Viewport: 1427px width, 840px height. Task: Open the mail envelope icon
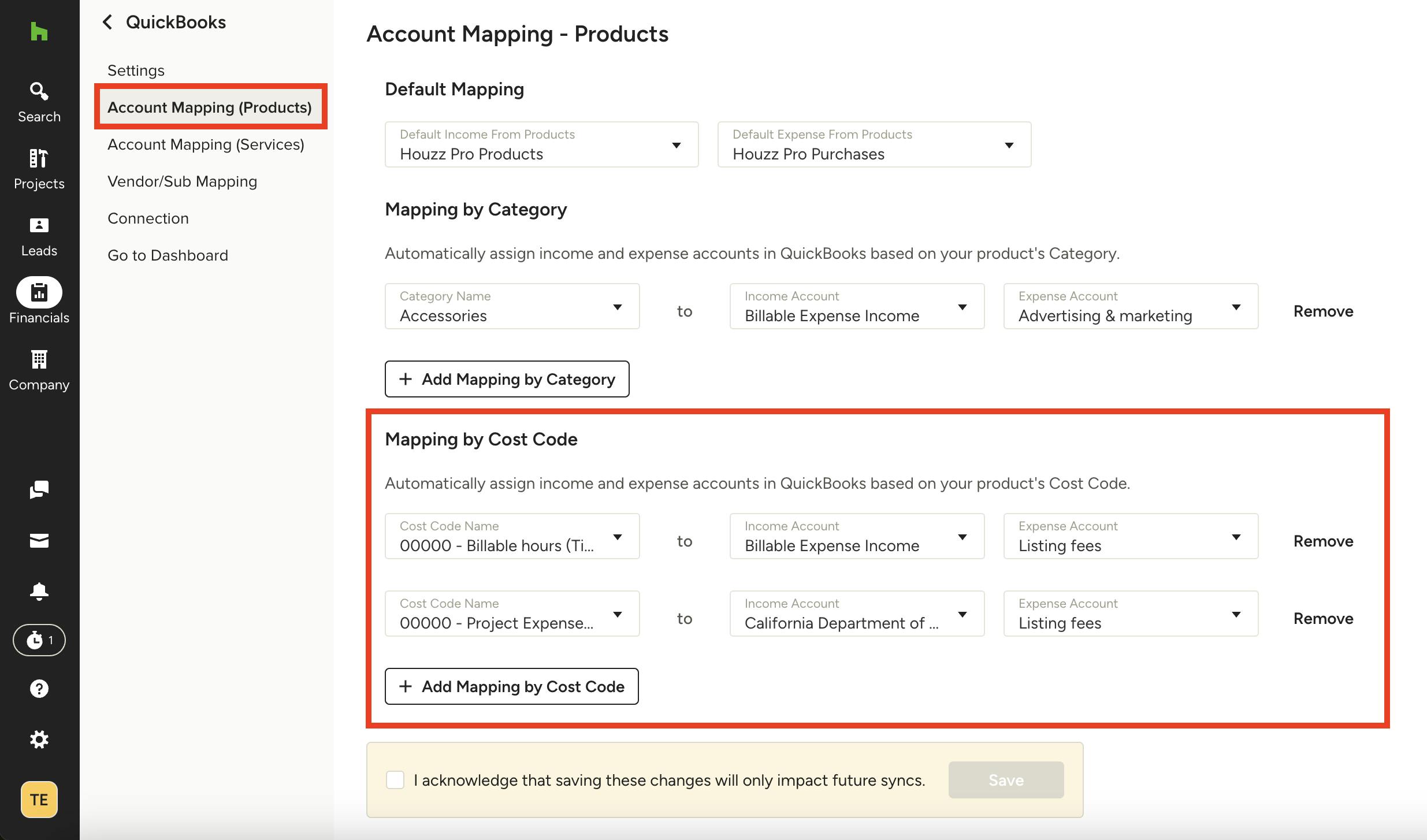click(x=39, y=541)
